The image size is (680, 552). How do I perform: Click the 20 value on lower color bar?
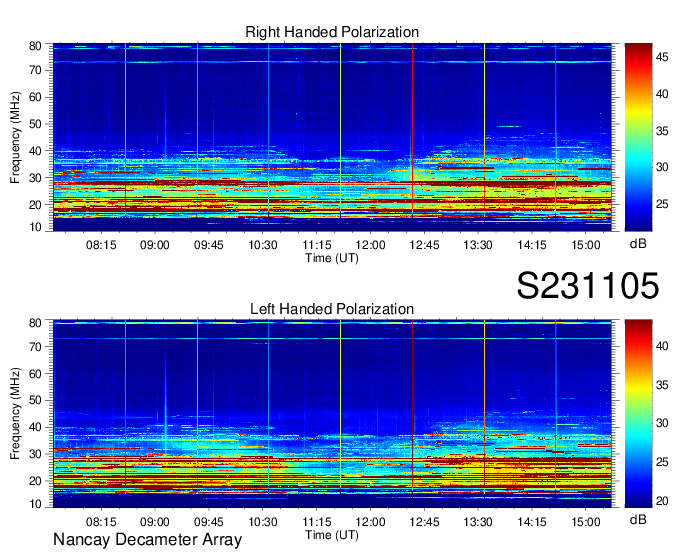pyautogui.click(x=662, y=501)
